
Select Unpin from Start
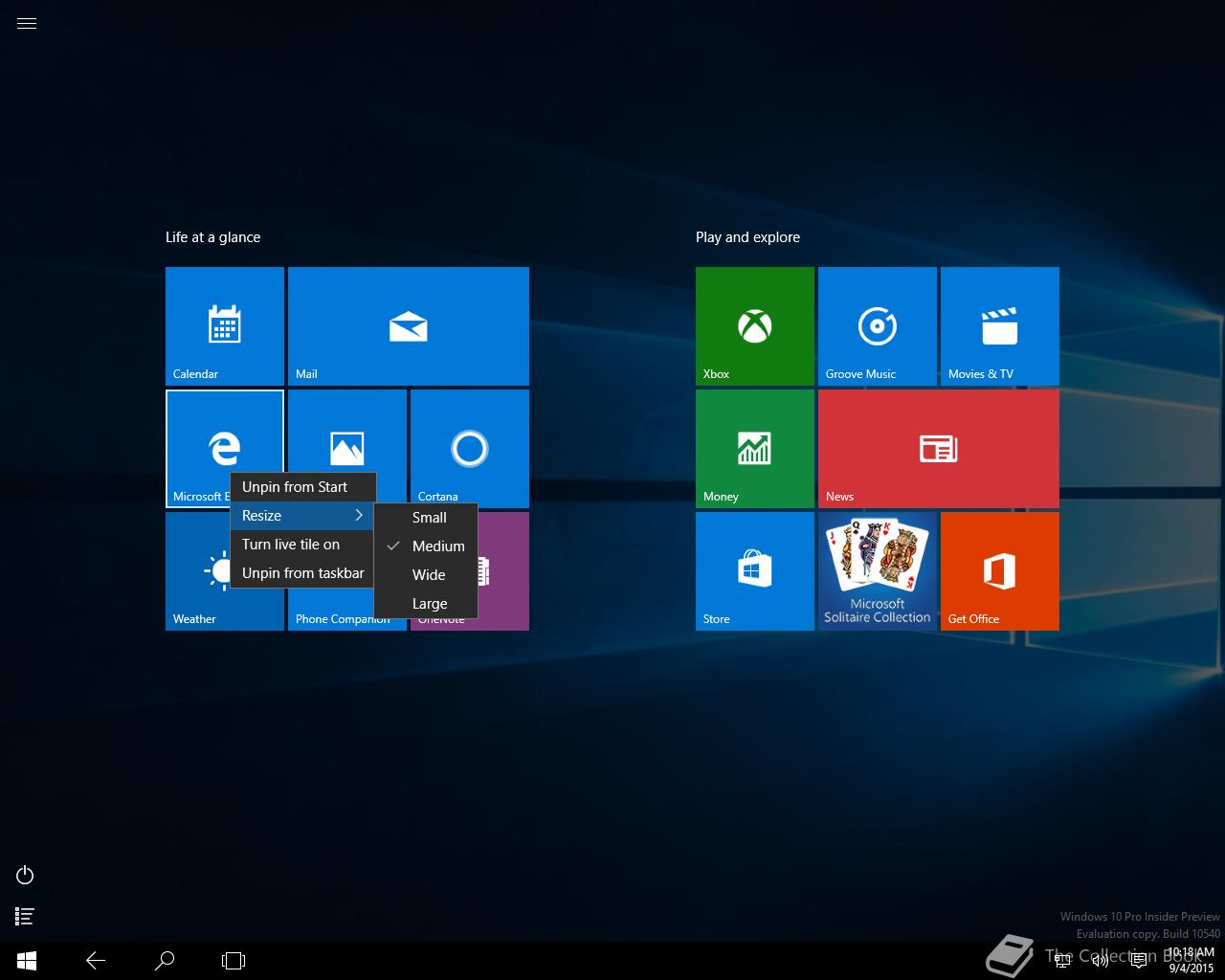point(303,487)
